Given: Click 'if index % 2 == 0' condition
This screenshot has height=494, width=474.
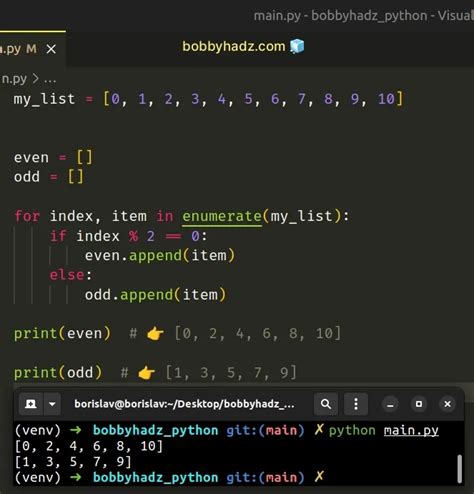Looking at the screenshot, I should [x=128, y=236].
